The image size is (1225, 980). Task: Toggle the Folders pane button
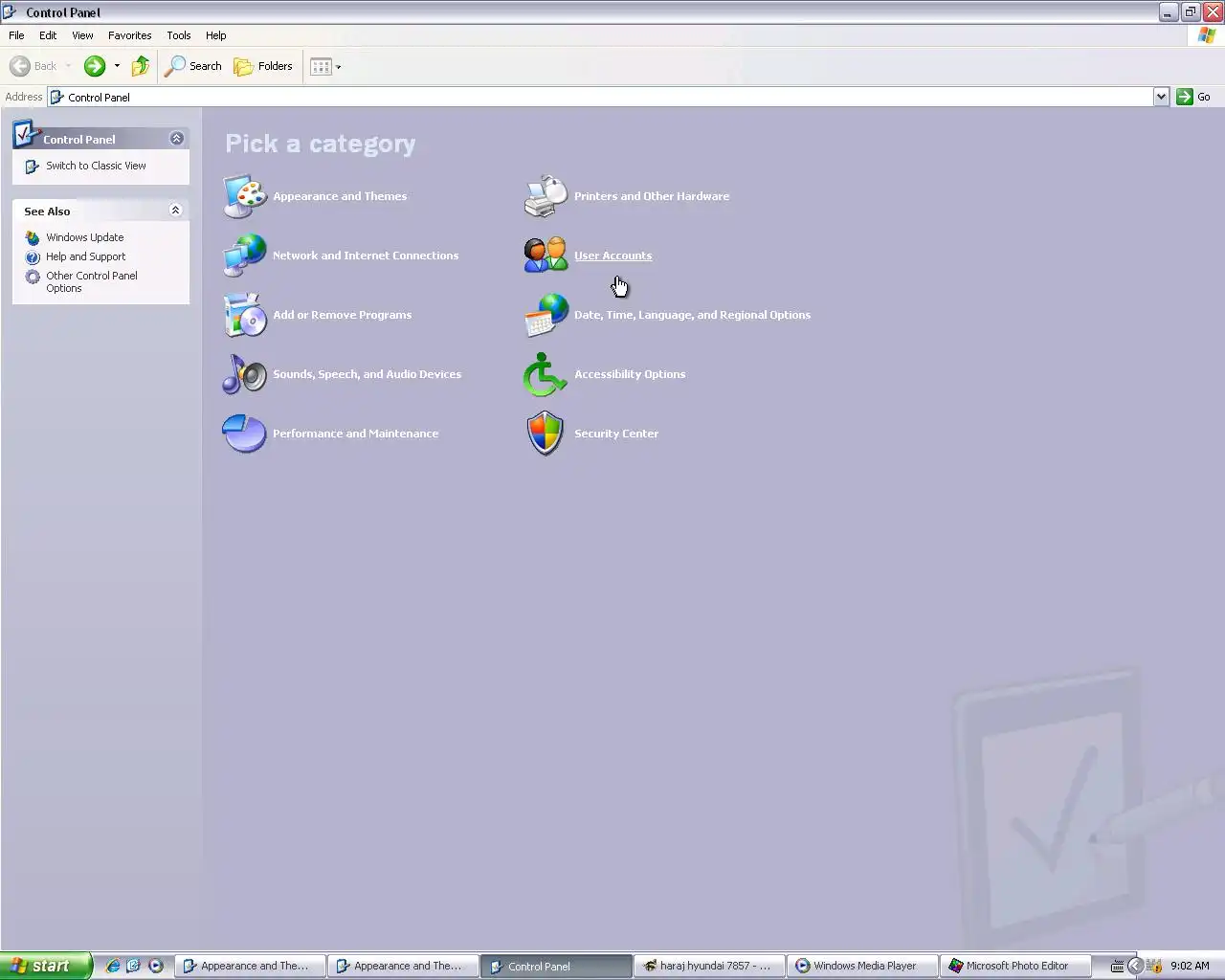263,66
